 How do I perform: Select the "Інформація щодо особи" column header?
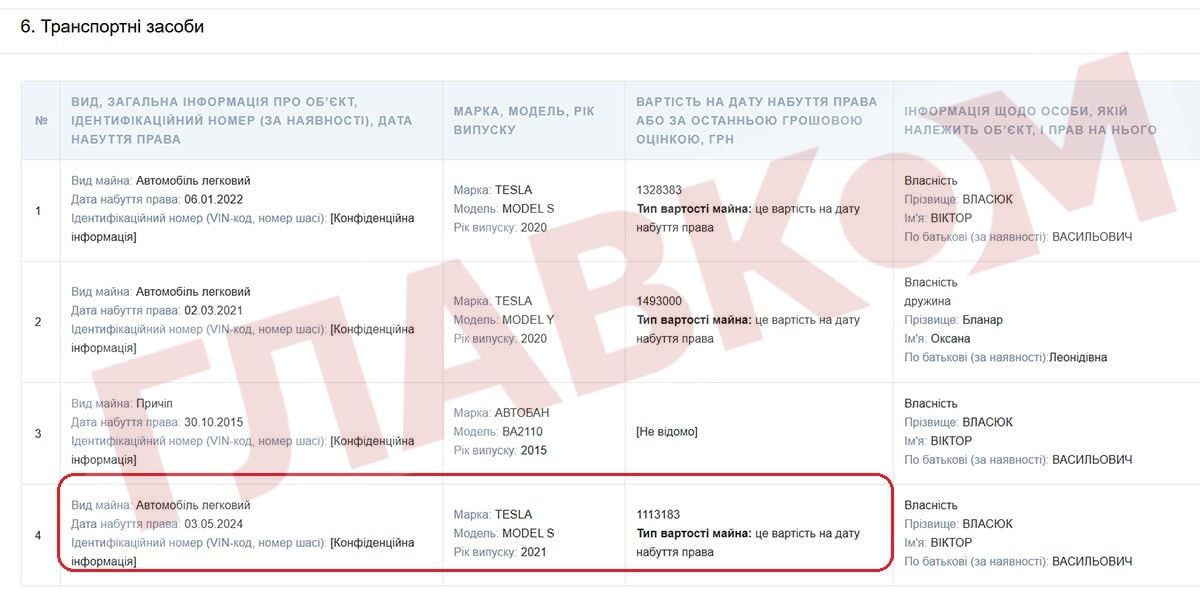point(1030,120)
